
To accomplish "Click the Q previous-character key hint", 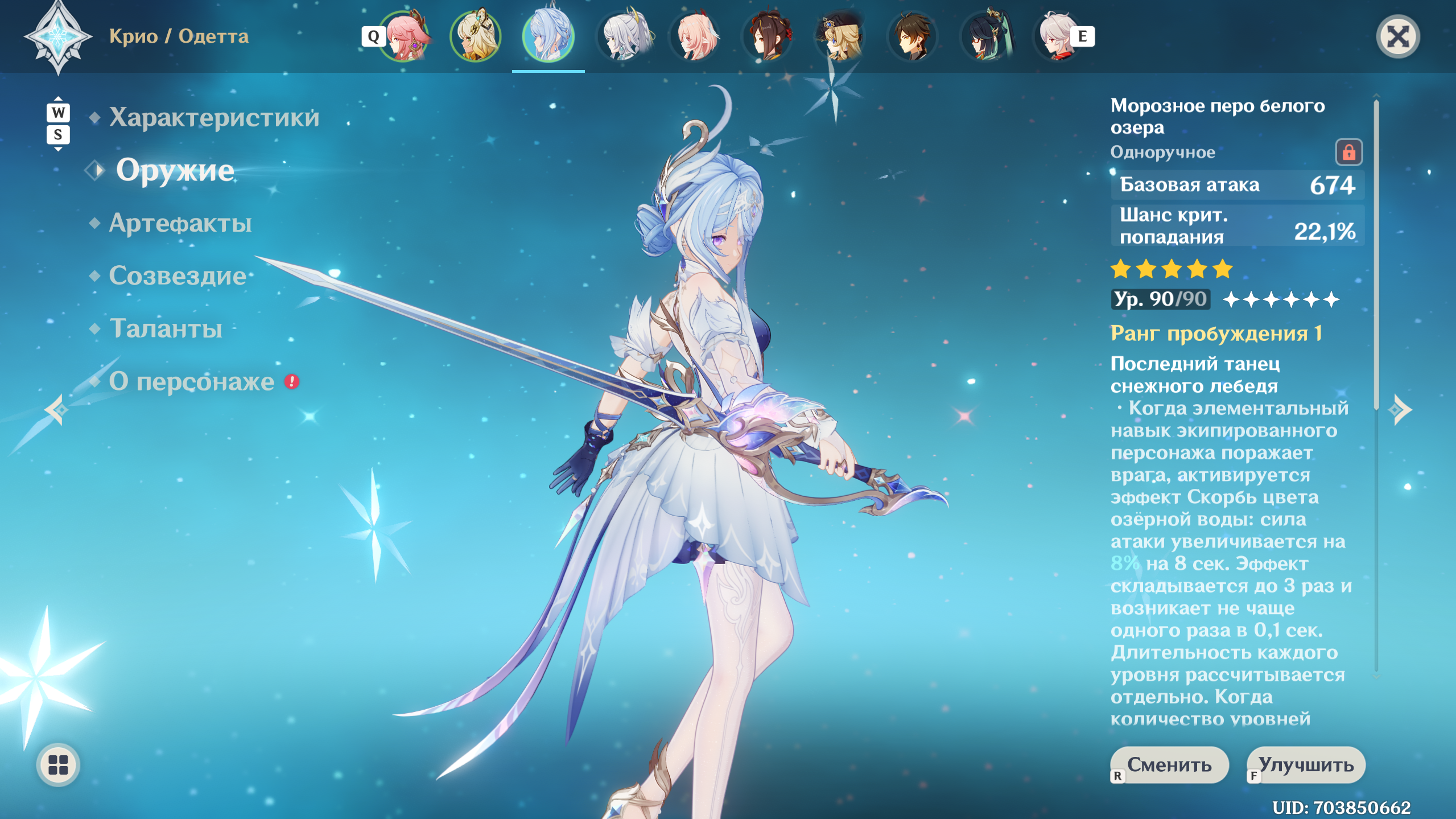I will pos(373,36).
